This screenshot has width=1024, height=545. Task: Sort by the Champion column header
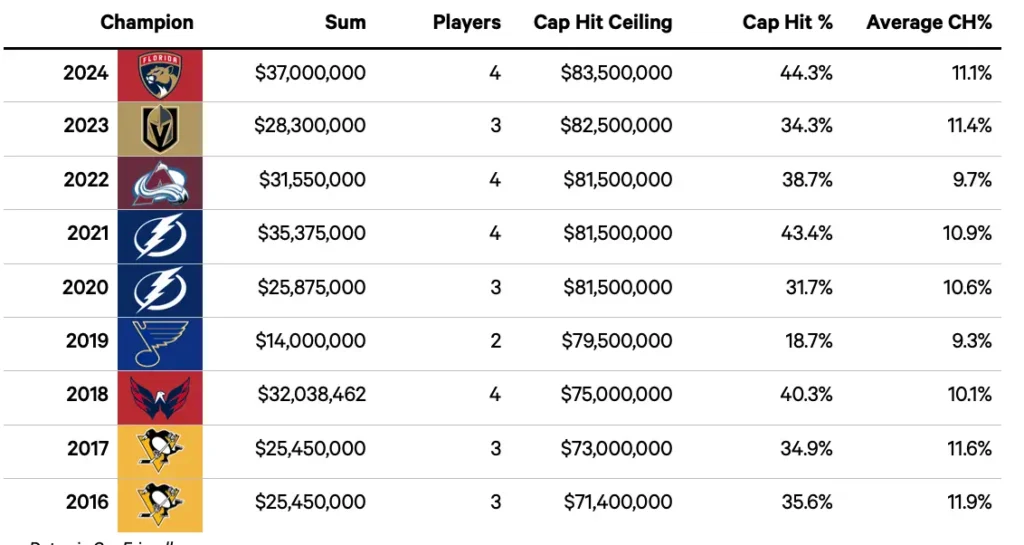[x=147, y=22]
